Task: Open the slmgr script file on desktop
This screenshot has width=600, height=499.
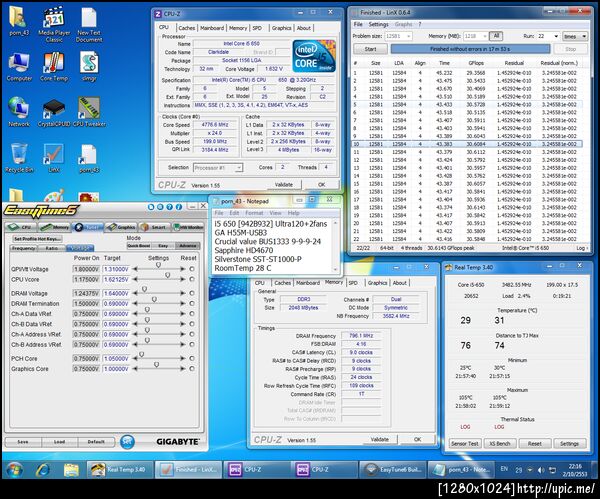Action: (x=89, y=67)
